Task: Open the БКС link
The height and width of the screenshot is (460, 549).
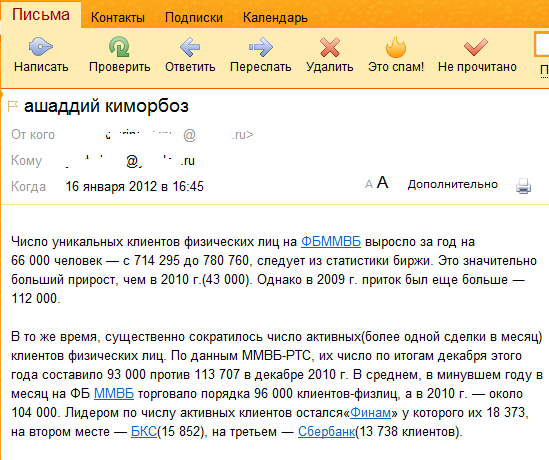Action: pyautogui.click(x=144, y=432)
